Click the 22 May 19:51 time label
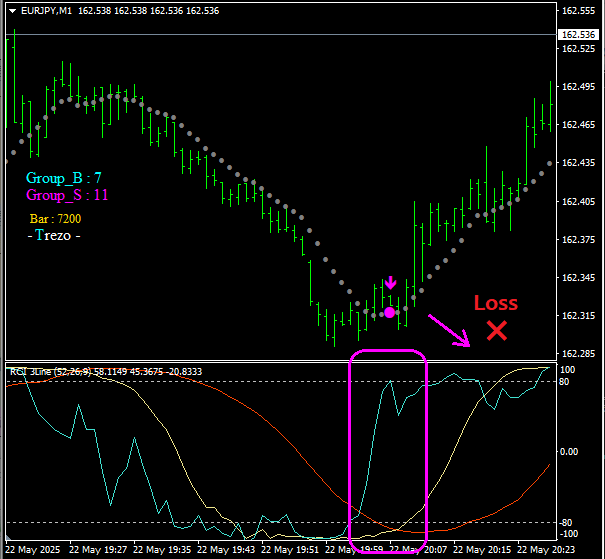Image resolution: width=605 pixels, height=559 pixels. point(291,549)
